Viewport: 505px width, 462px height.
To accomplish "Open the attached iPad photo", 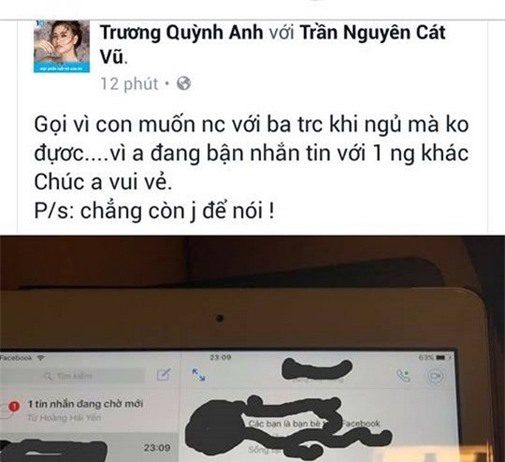I will coord(252,349).
